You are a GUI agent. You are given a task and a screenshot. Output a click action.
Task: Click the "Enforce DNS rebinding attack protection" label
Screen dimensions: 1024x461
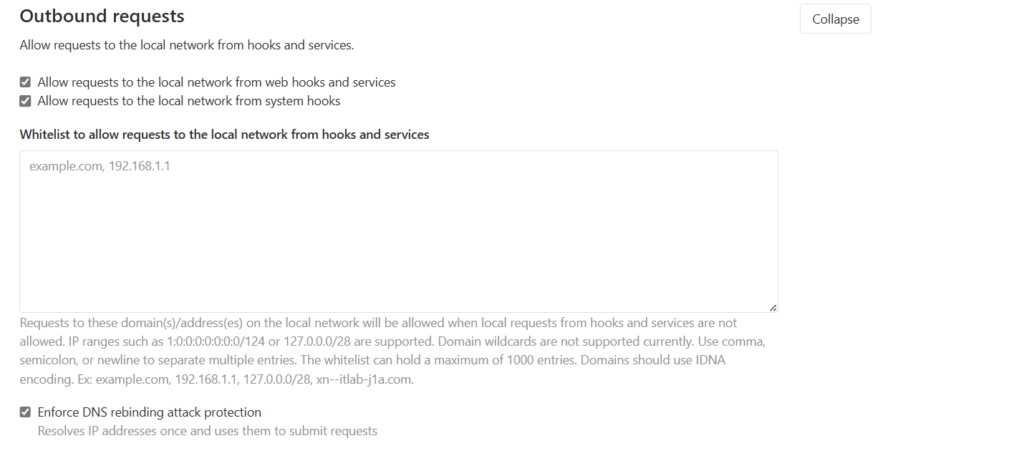point(149,412)
